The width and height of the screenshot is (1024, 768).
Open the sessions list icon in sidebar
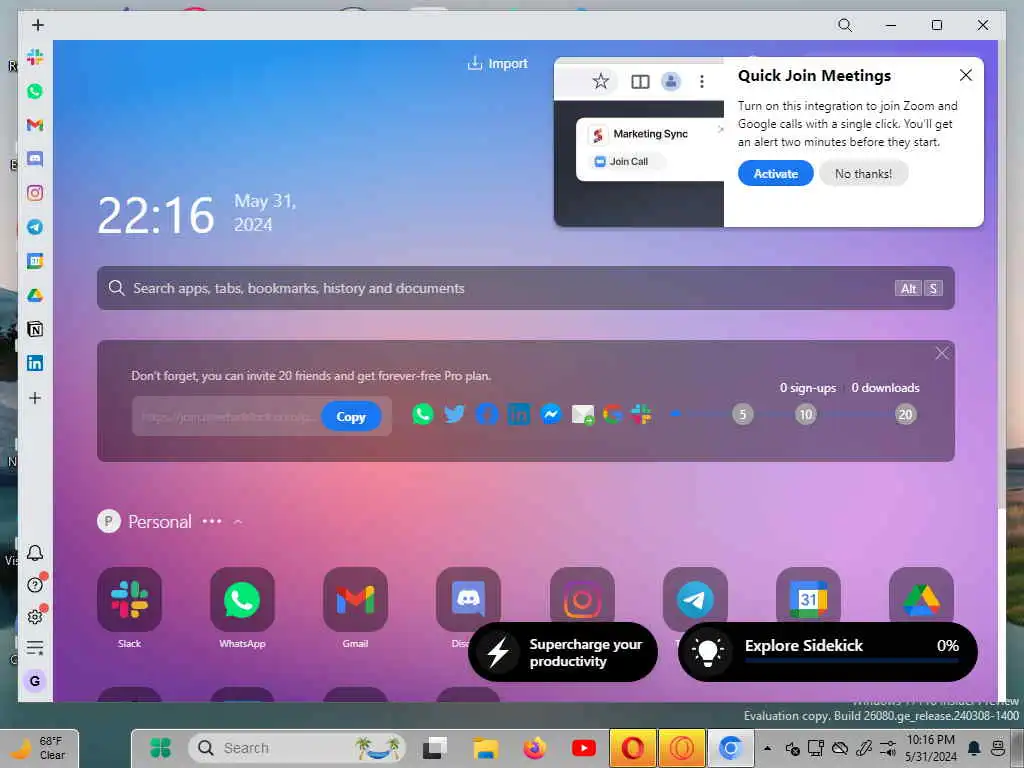35,648
